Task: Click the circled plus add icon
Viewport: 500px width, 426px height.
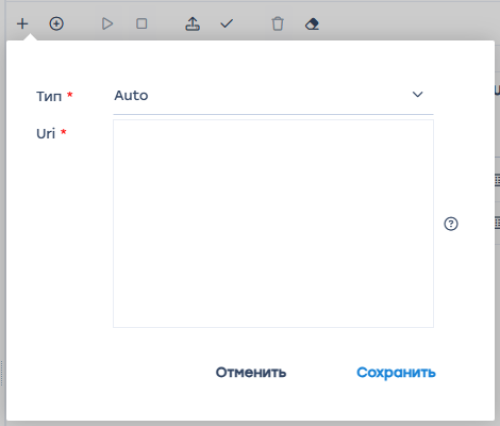Action: point(56,24)
